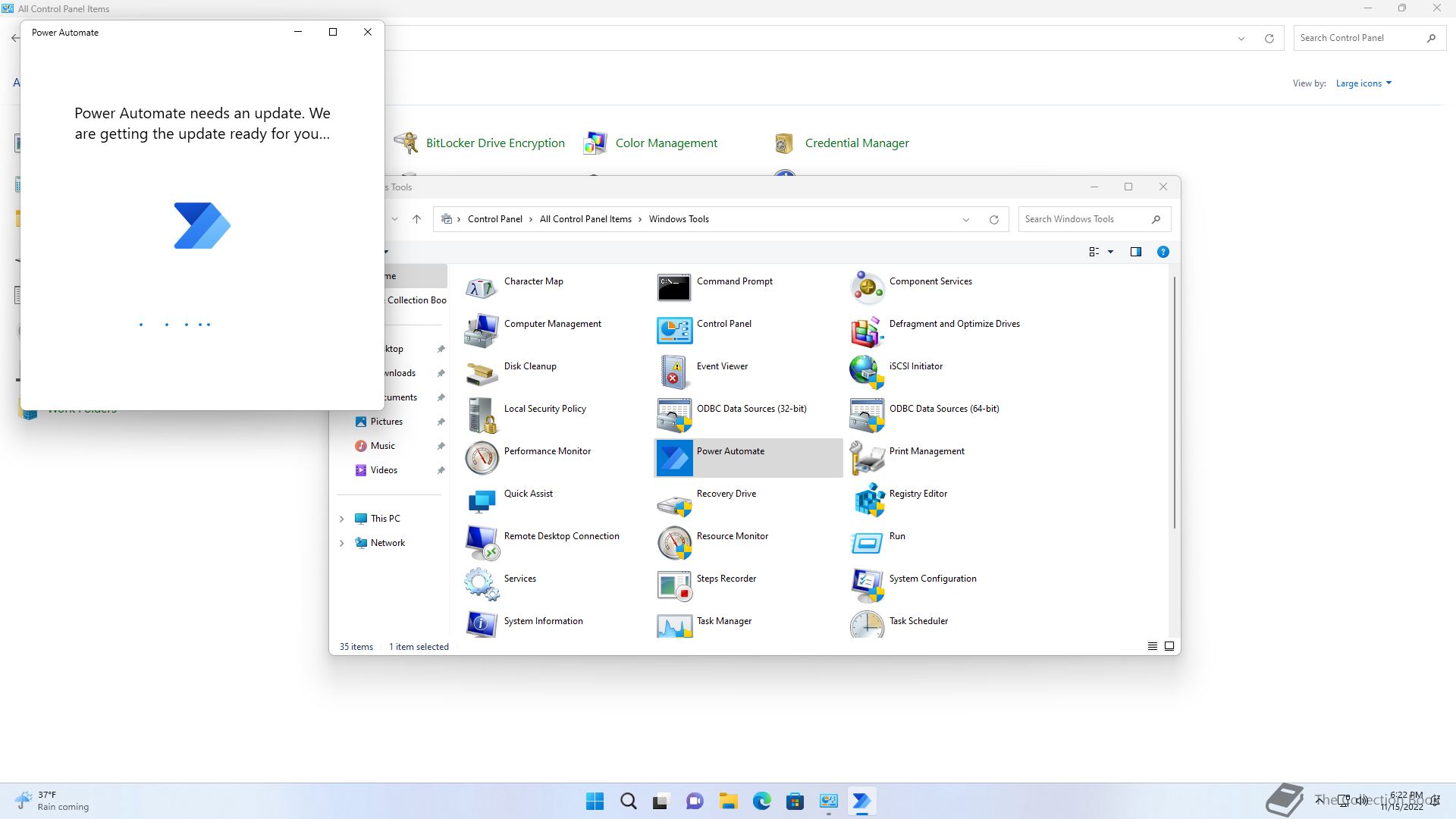Open Run icon
Viewport: 1456px width, 819px height.
[867, 543]
